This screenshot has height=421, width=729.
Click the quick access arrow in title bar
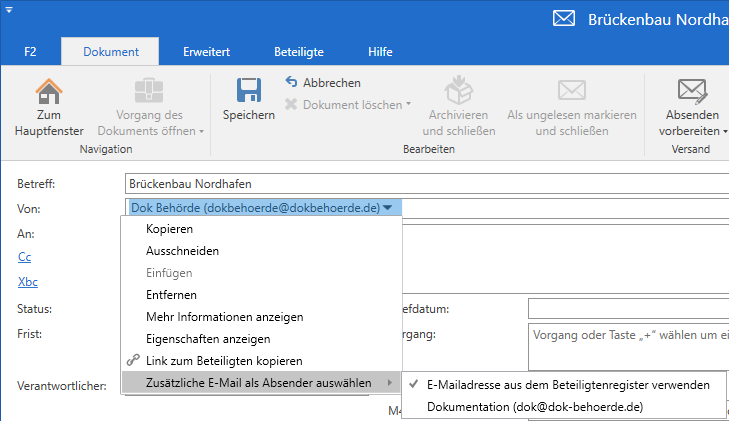(x=9, y=8)
